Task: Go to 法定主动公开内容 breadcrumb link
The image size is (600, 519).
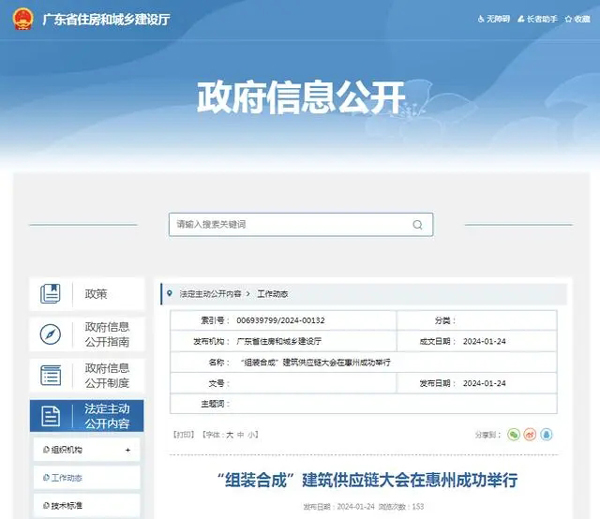Action: [x=210, y=294]
